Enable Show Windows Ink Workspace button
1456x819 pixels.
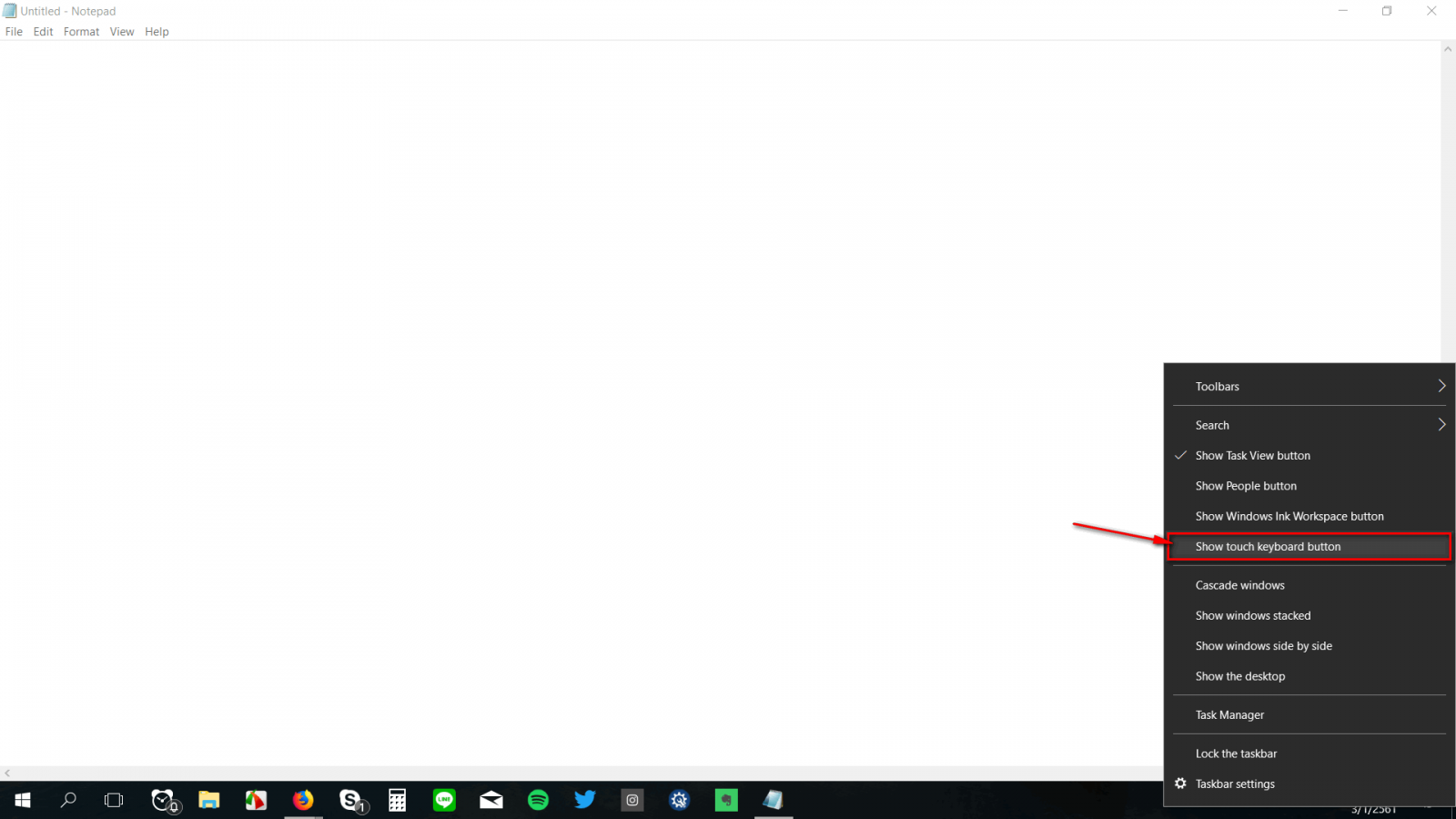[x=1309, y=516]
